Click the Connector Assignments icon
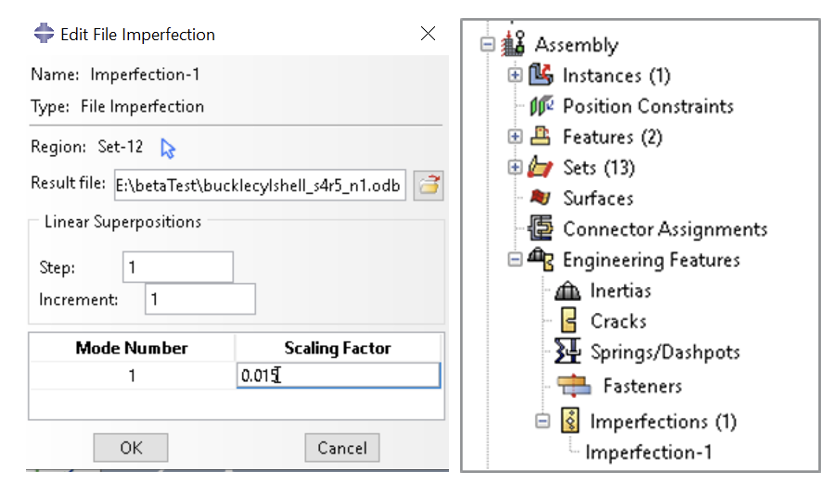This screenshot has width=834, height=492. click(541, 229)
